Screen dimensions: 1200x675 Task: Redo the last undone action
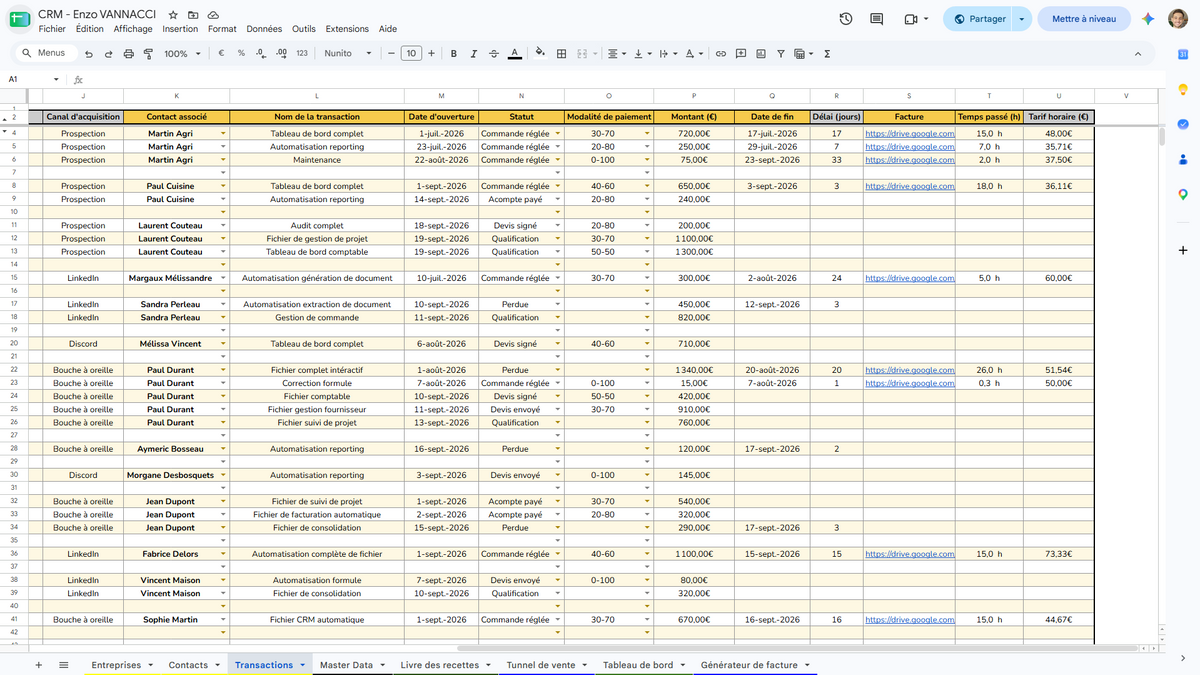108,54
